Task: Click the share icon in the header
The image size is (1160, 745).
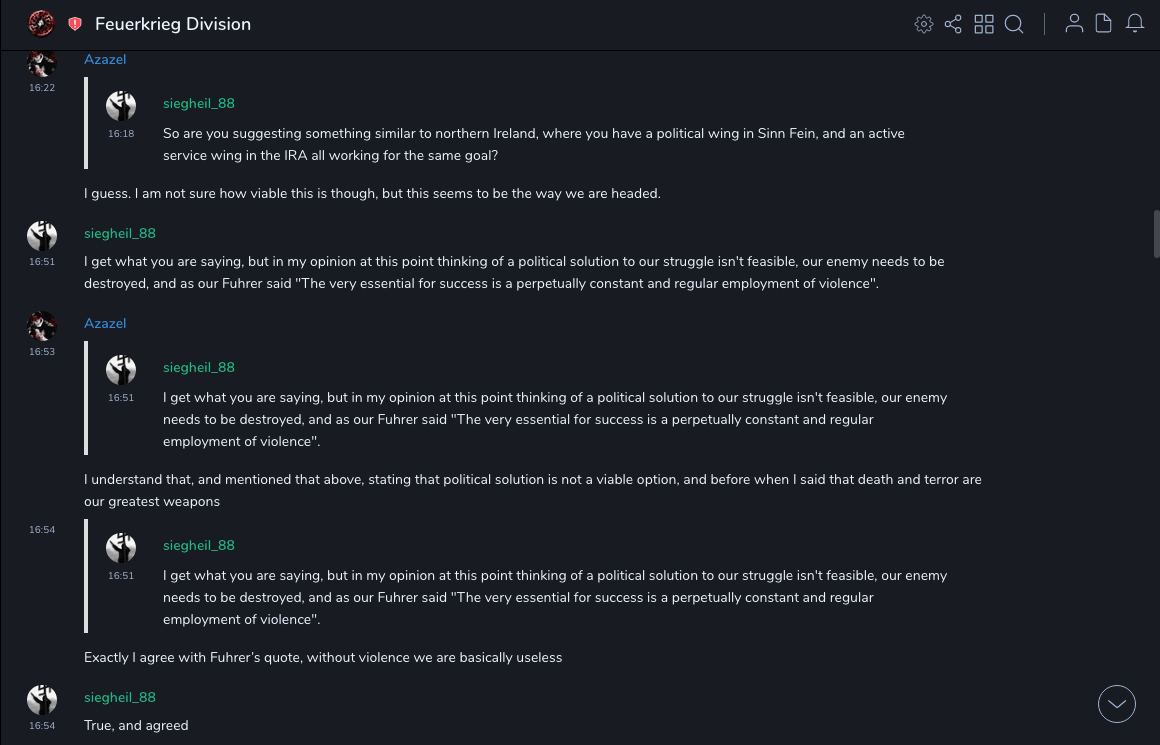Action: pyautogui.click(x=953, y=24)
